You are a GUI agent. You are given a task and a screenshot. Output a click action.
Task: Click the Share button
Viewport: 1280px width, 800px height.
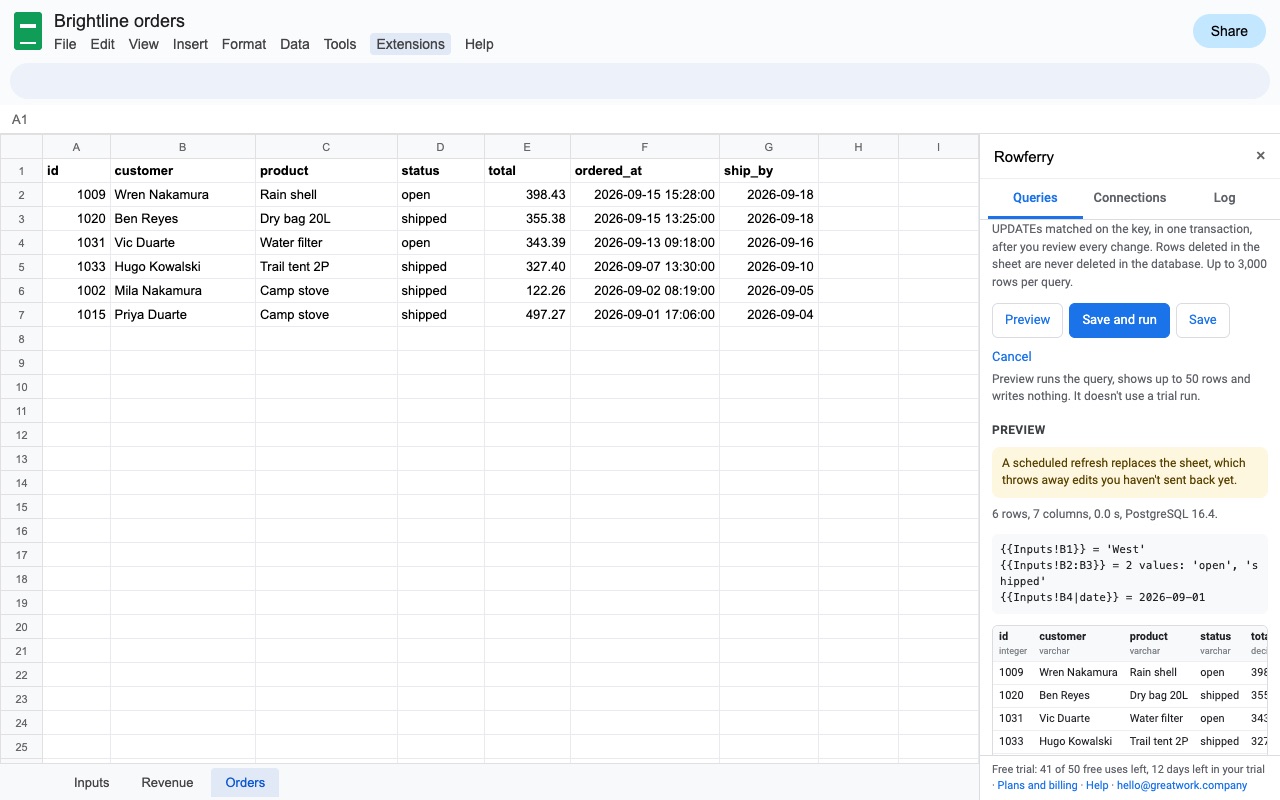(x=1229, y=31)
